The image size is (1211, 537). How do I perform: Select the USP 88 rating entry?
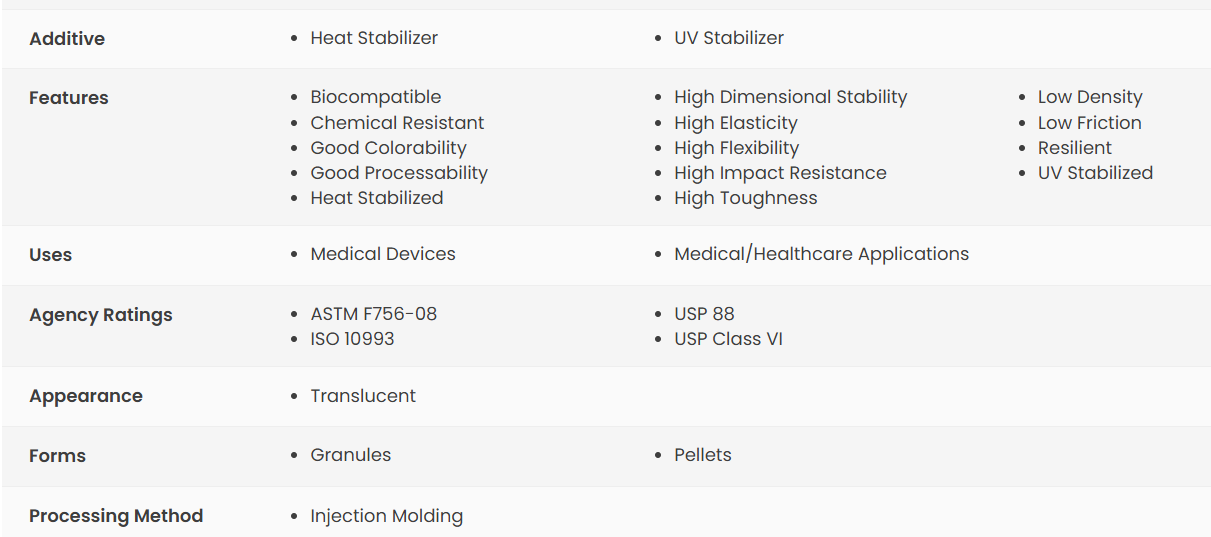705,314
